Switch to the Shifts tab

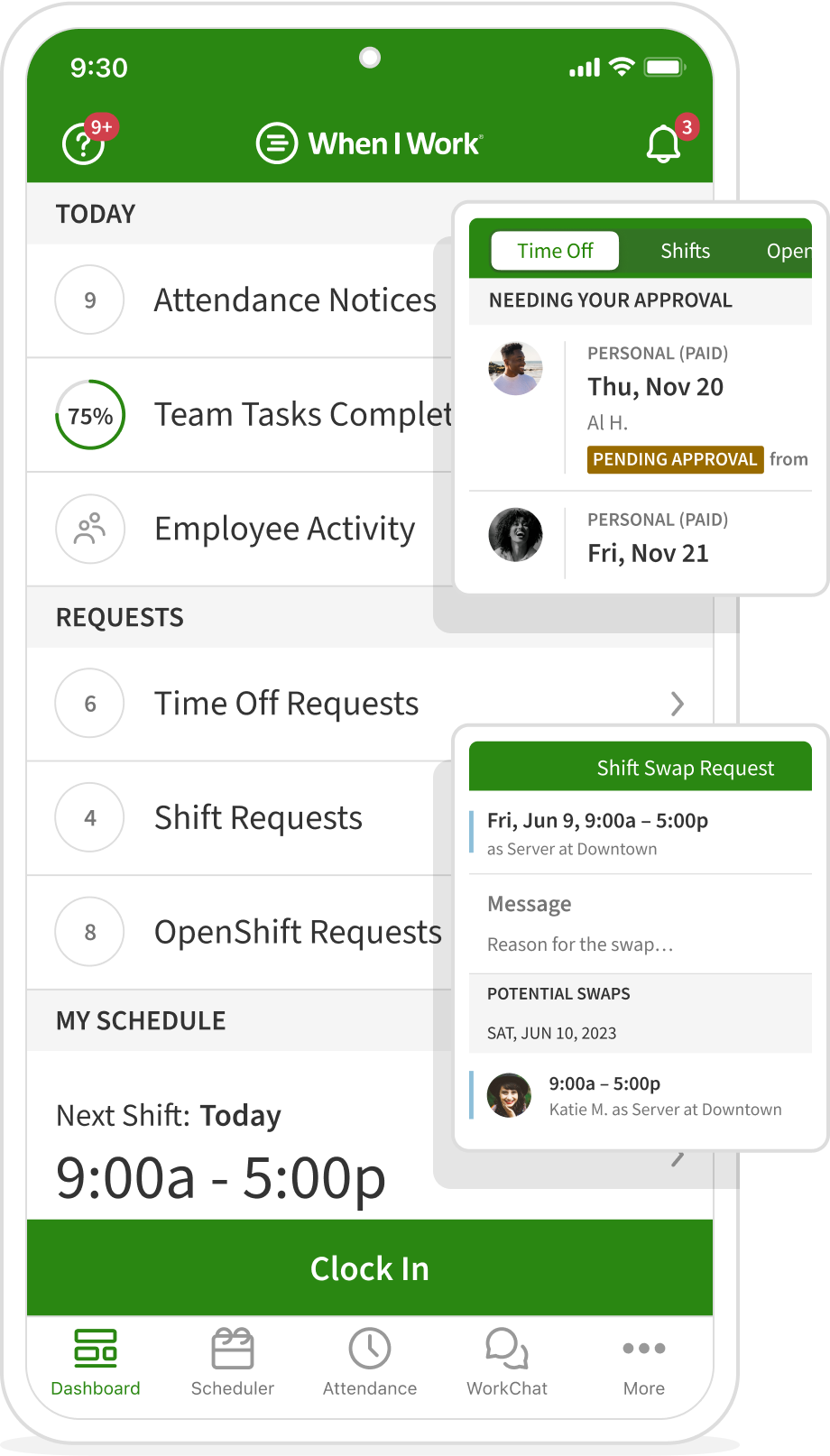coord(685,251)
